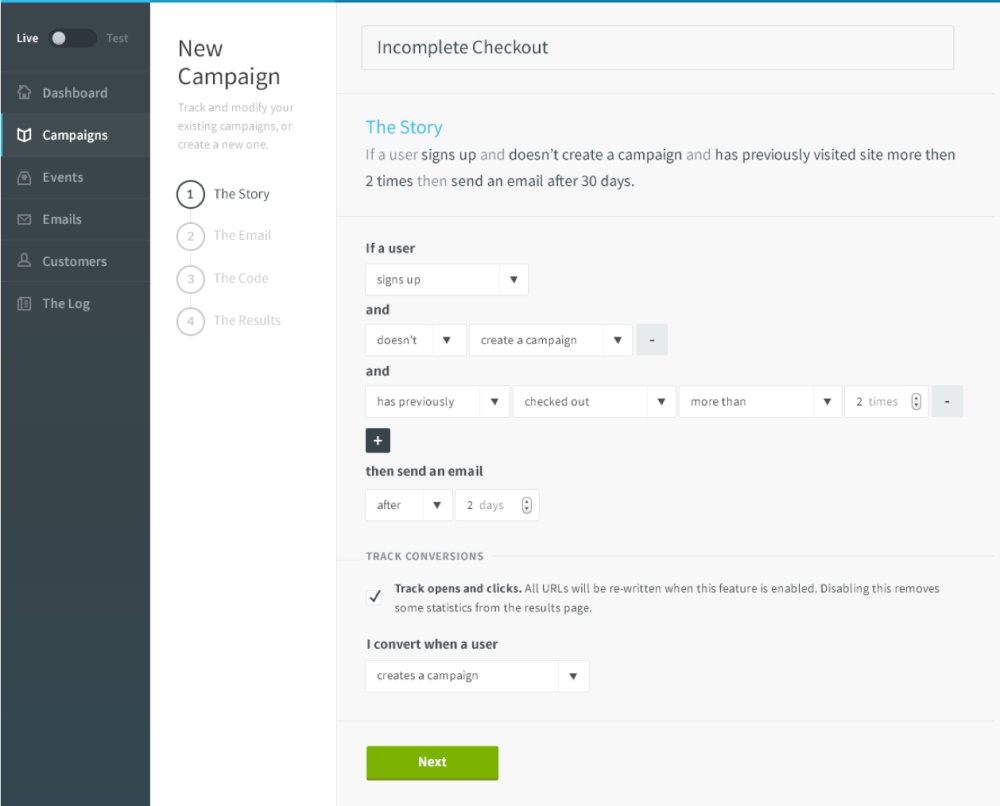Click the Events calendar icon
This screenshot has width=1000, height=806.
tap(25, 177)
